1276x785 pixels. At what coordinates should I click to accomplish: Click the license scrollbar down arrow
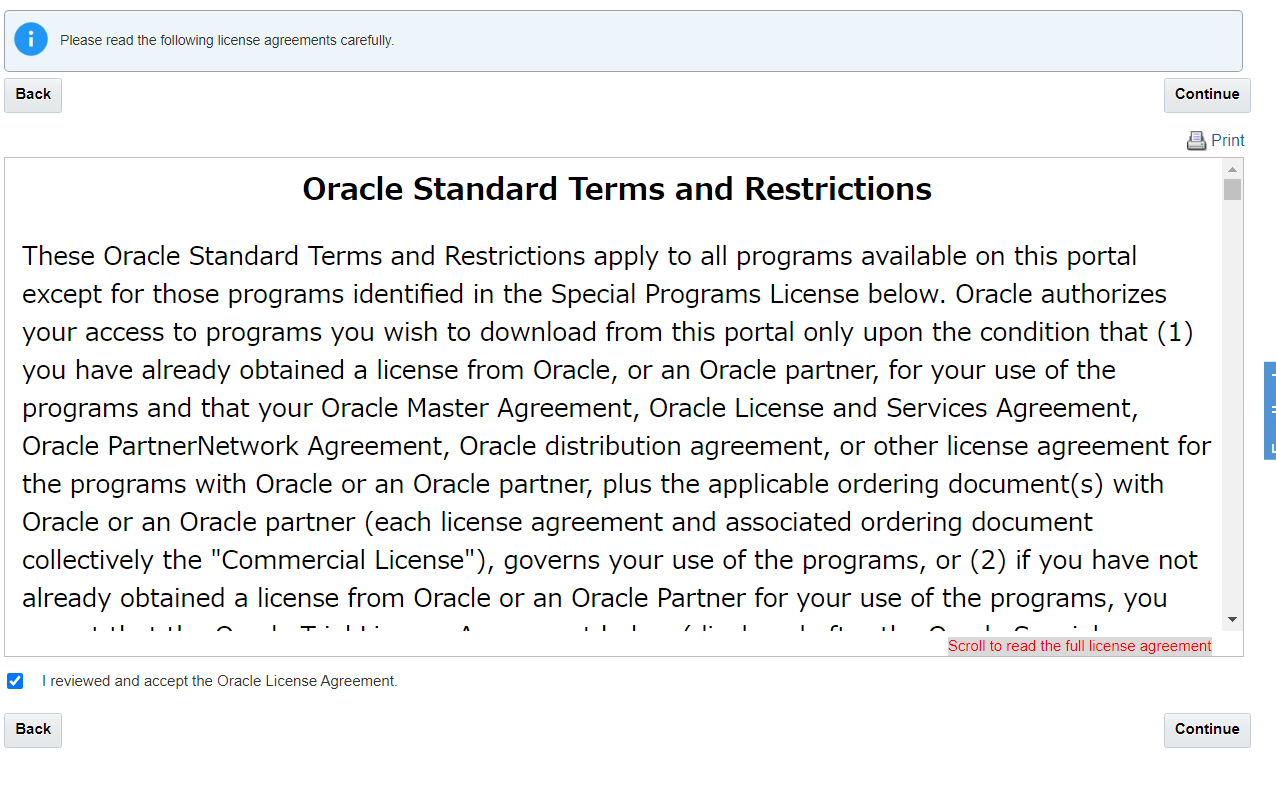point(1232,620)
